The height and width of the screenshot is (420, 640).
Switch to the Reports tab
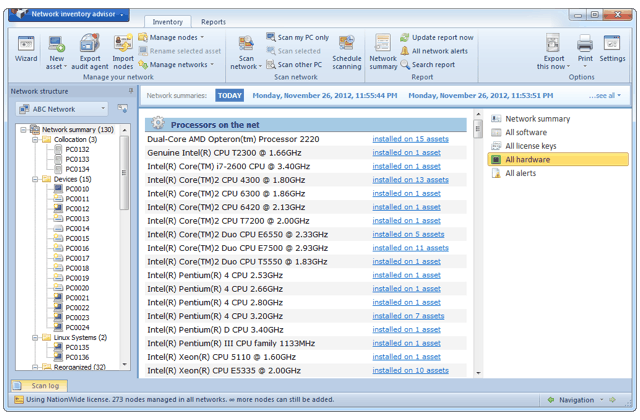tap(213, 21)
